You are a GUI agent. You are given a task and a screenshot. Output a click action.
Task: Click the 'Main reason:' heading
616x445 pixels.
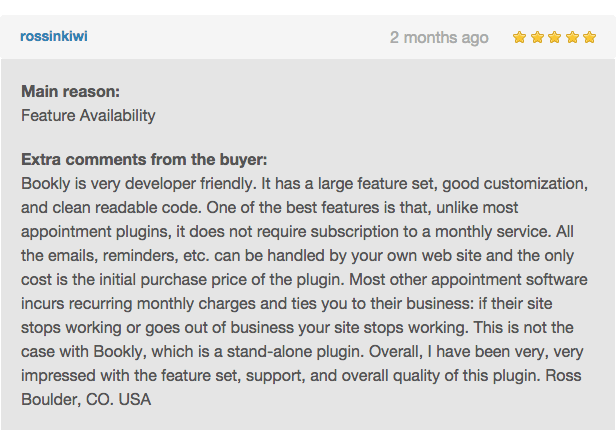click(71, 92)
